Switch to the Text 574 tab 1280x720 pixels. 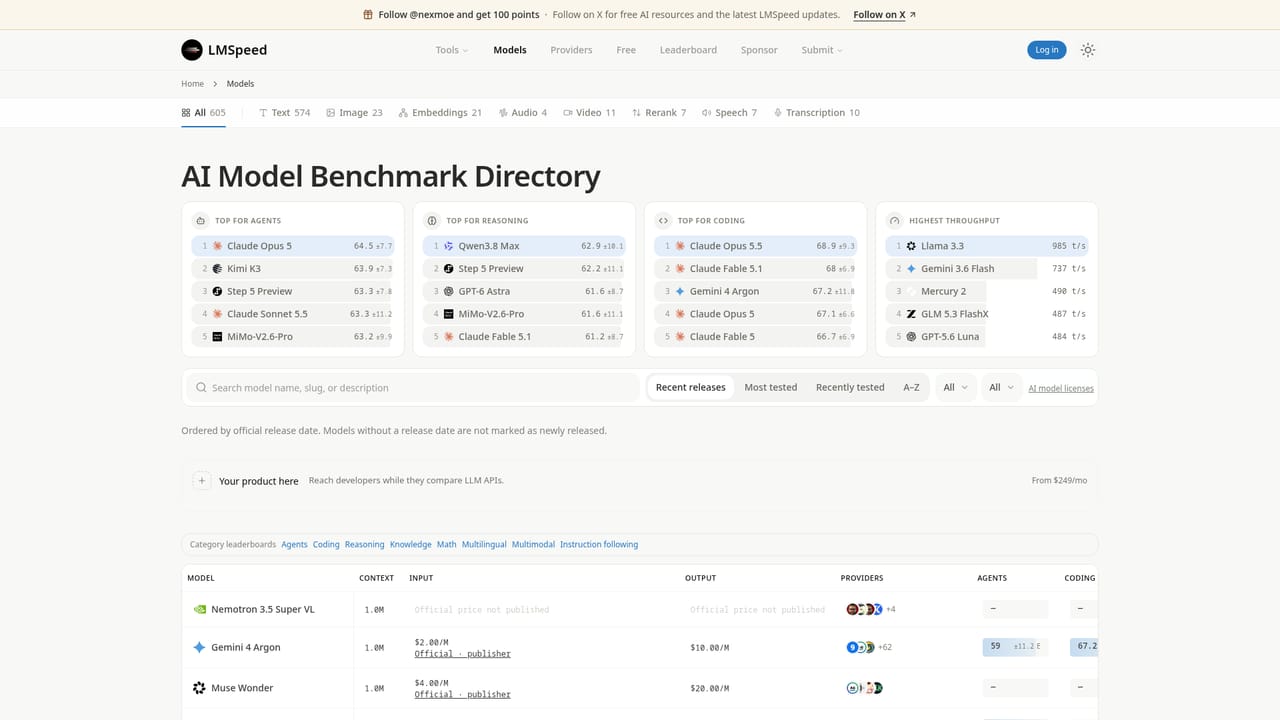point(284,113)
